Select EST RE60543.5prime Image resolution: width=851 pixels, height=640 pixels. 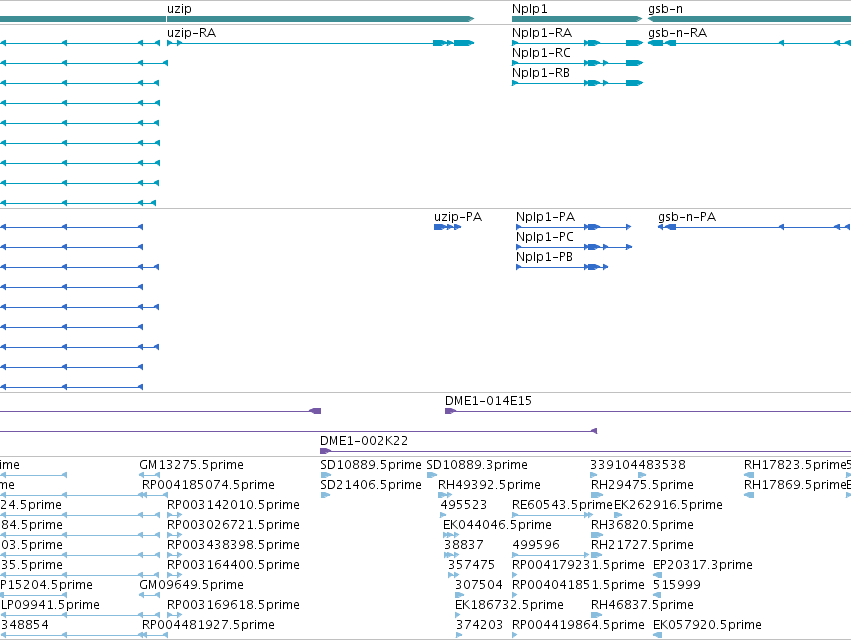[x=562, y=505]
